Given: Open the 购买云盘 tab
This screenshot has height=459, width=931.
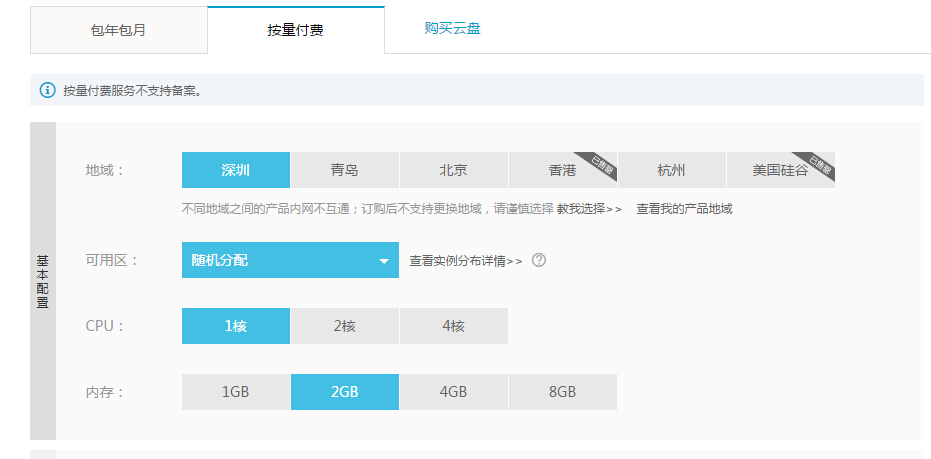Looking at the screenshot, I should pos(452,29).
